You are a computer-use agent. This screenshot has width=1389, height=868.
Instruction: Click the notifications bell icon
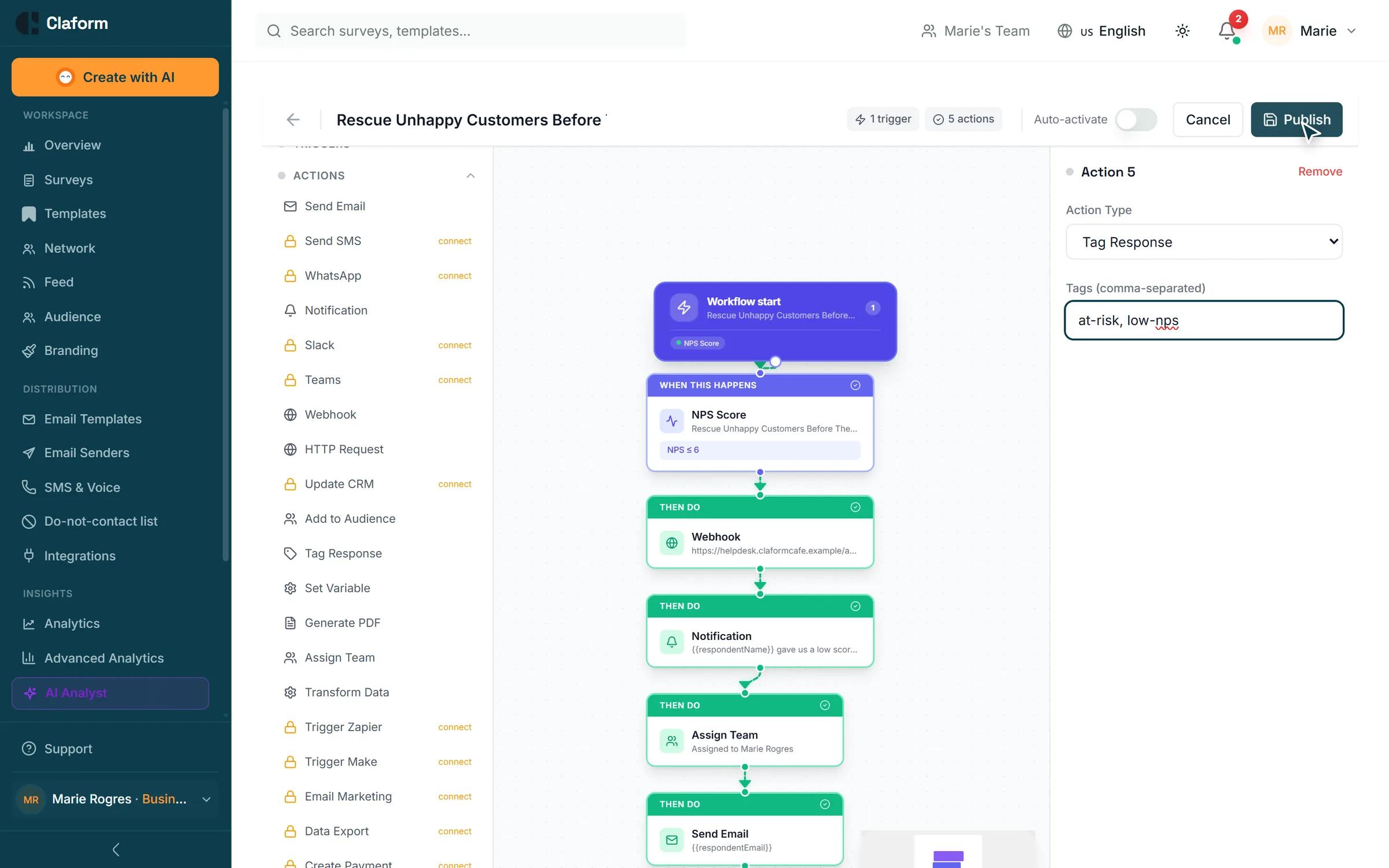[1226, 31]
